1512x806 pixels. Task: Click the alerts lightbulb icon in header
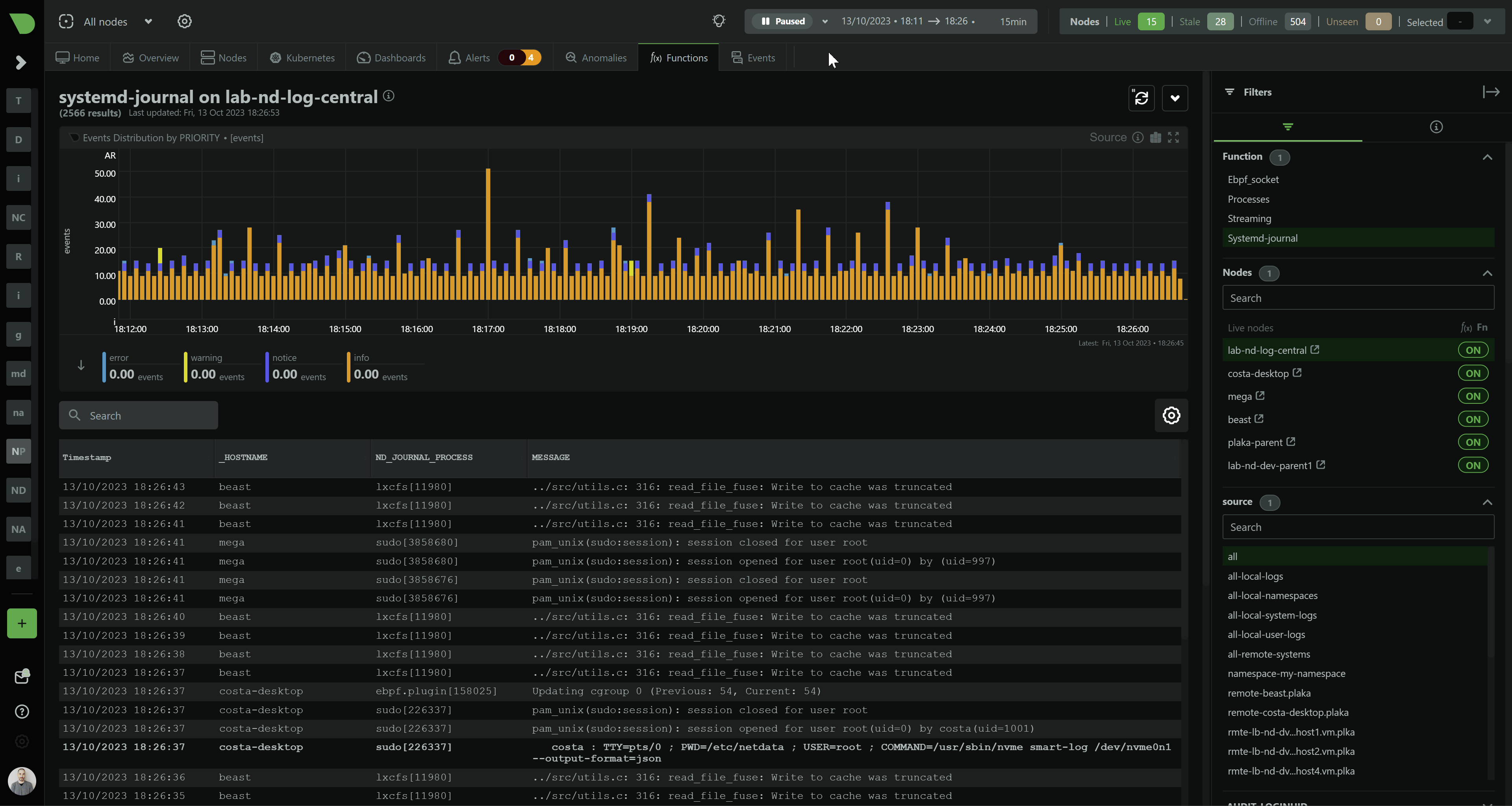pos(719,21)
